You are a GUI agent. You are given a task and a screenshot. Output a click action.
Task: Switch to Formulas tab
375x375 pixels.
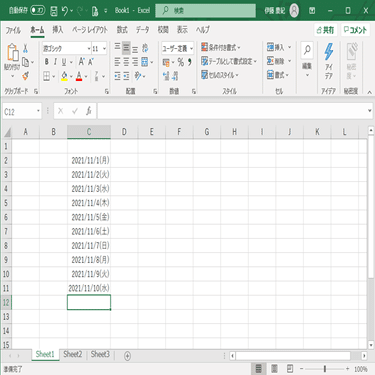coord(122,30)
